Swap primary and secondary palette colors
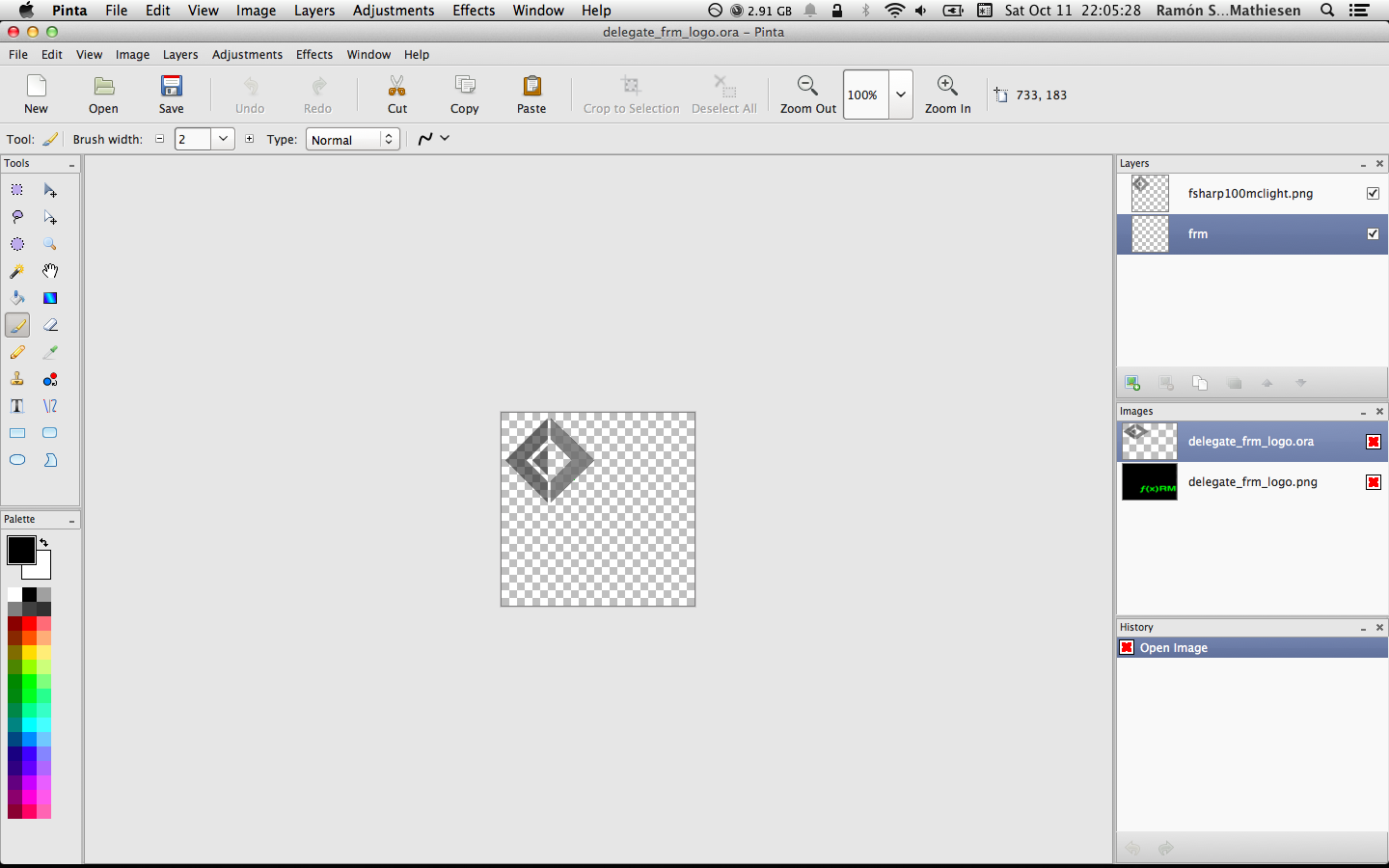Screen dimensions: 1389x868 (x=43, y=543)
